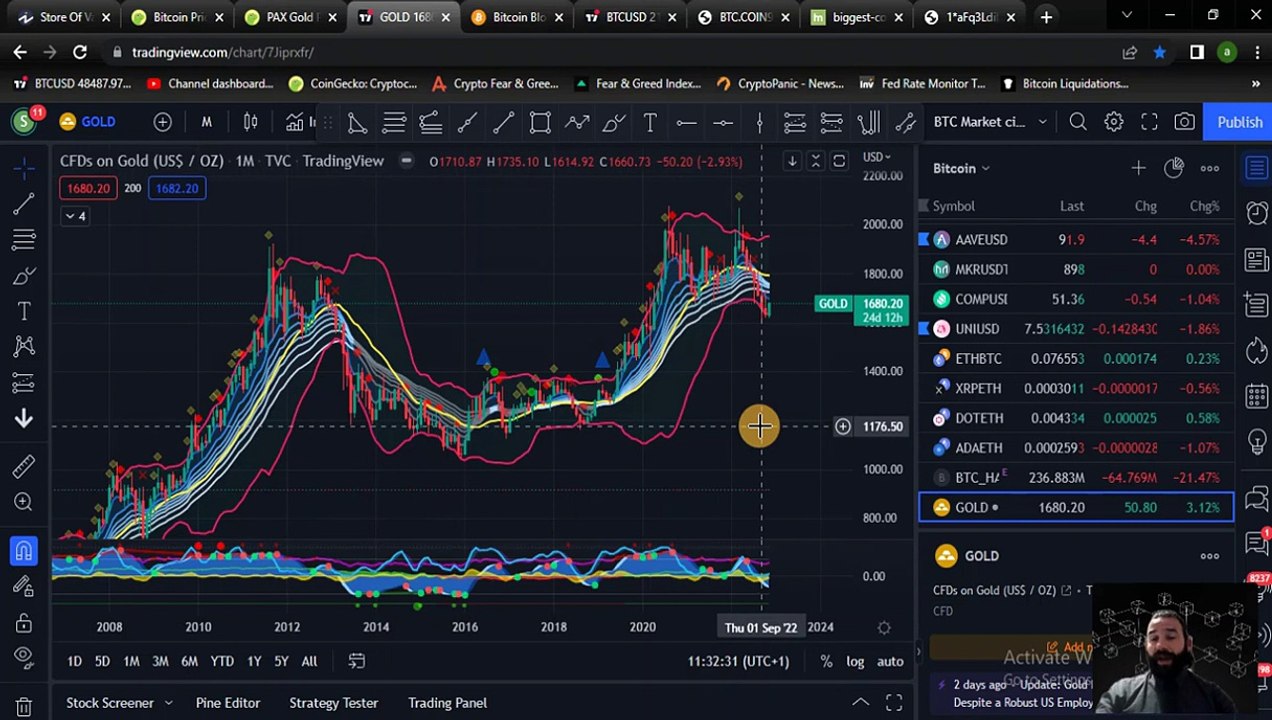Screen dimensions: 1272x720
Task: Select the zoom-in tool in left sidebar
Action: 24,502
